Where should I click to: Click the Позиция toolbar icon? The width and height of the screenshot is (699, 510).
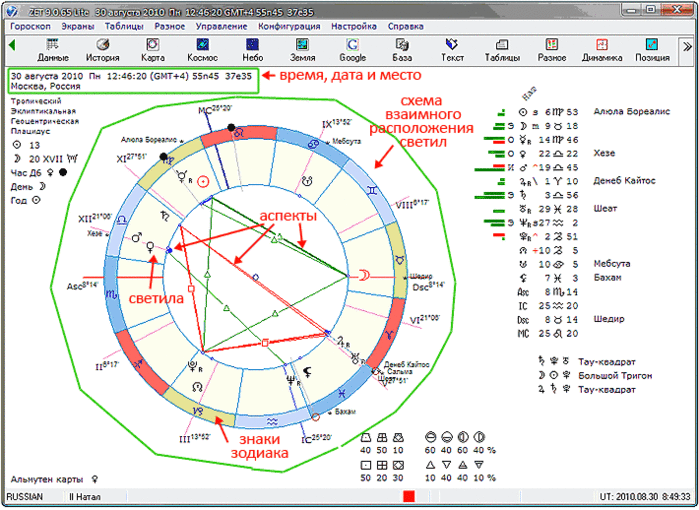tap(652, 50)
